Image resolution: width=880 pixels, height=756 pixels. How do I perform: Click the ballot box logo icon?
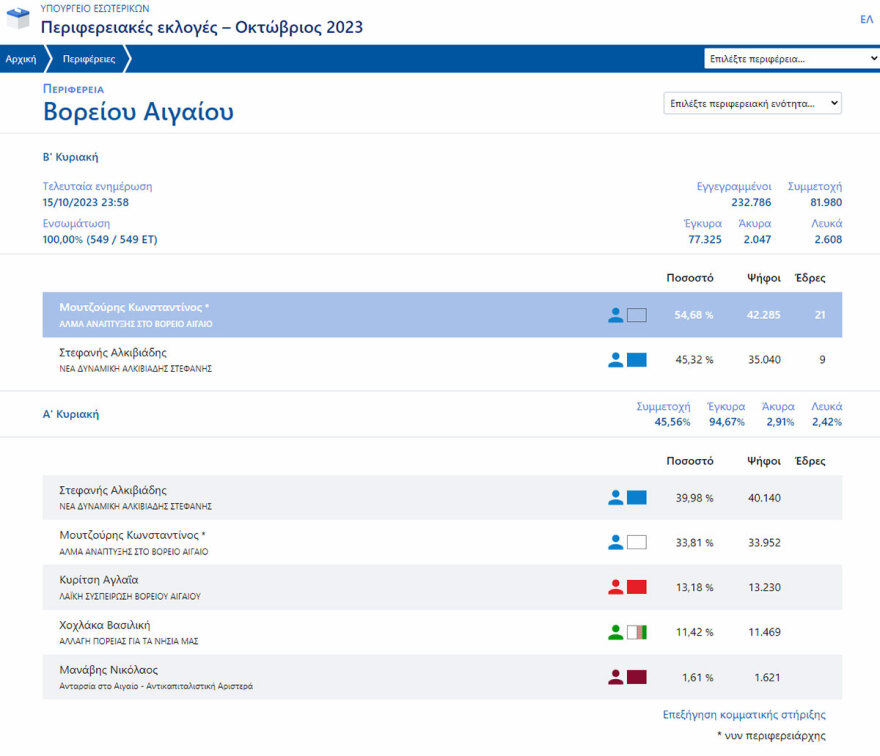point(18,19)
